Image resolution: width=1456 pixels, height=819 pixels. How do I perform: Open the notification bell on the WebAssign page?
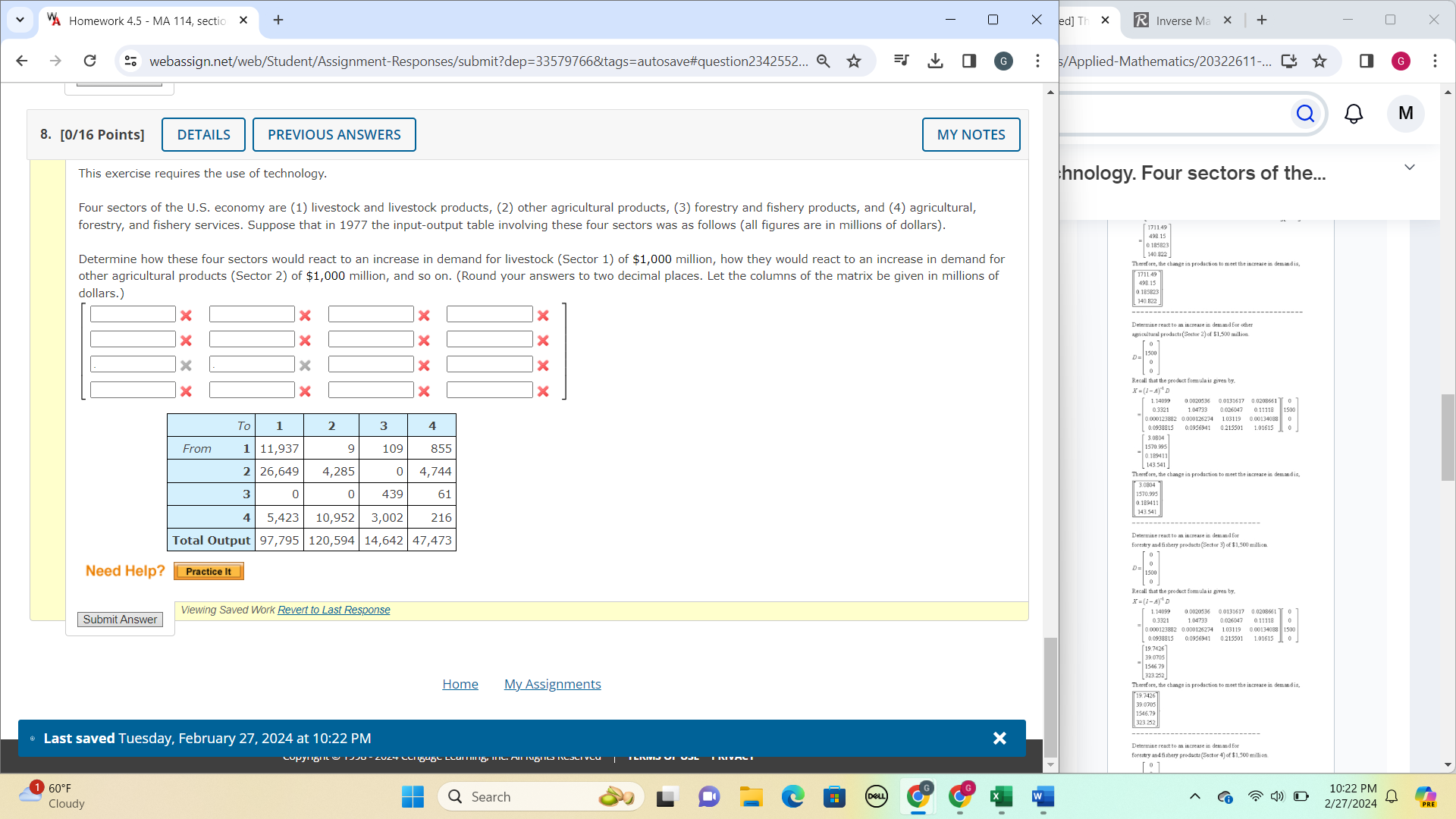pyautogui.click(x=1354, y=114)
